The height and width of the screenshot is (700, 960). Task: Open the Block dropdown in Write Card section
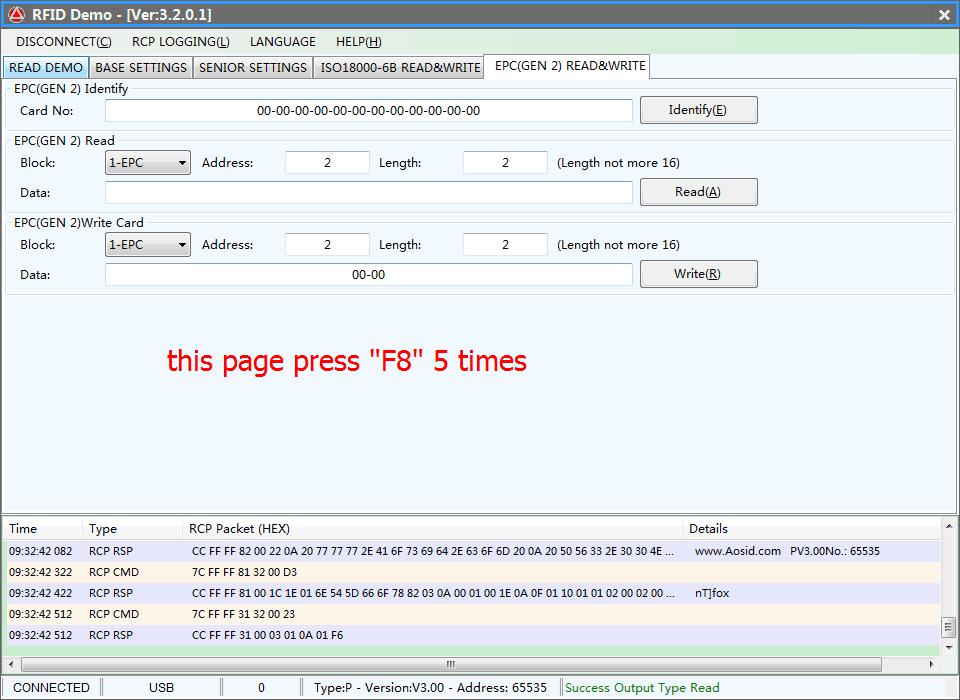pyautogui.click(x=147, y=245)
